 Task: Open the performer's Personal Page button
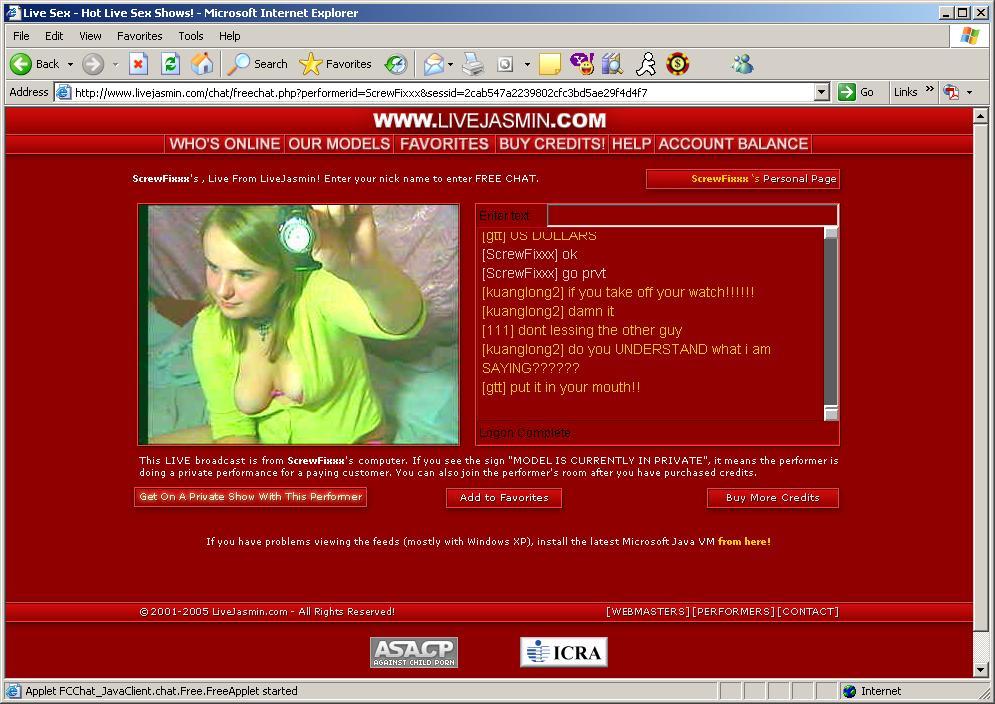pos(742,179)
